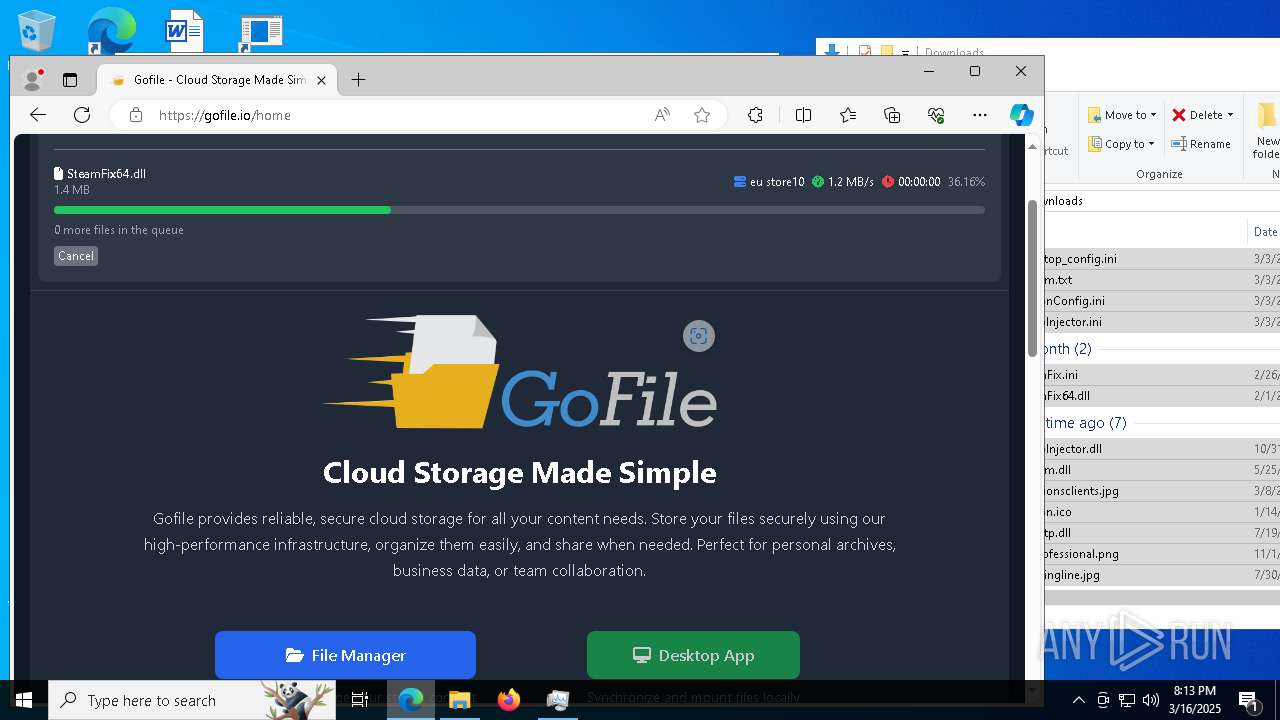Collapse the 'onth (2)' group header

[1068, 349]
